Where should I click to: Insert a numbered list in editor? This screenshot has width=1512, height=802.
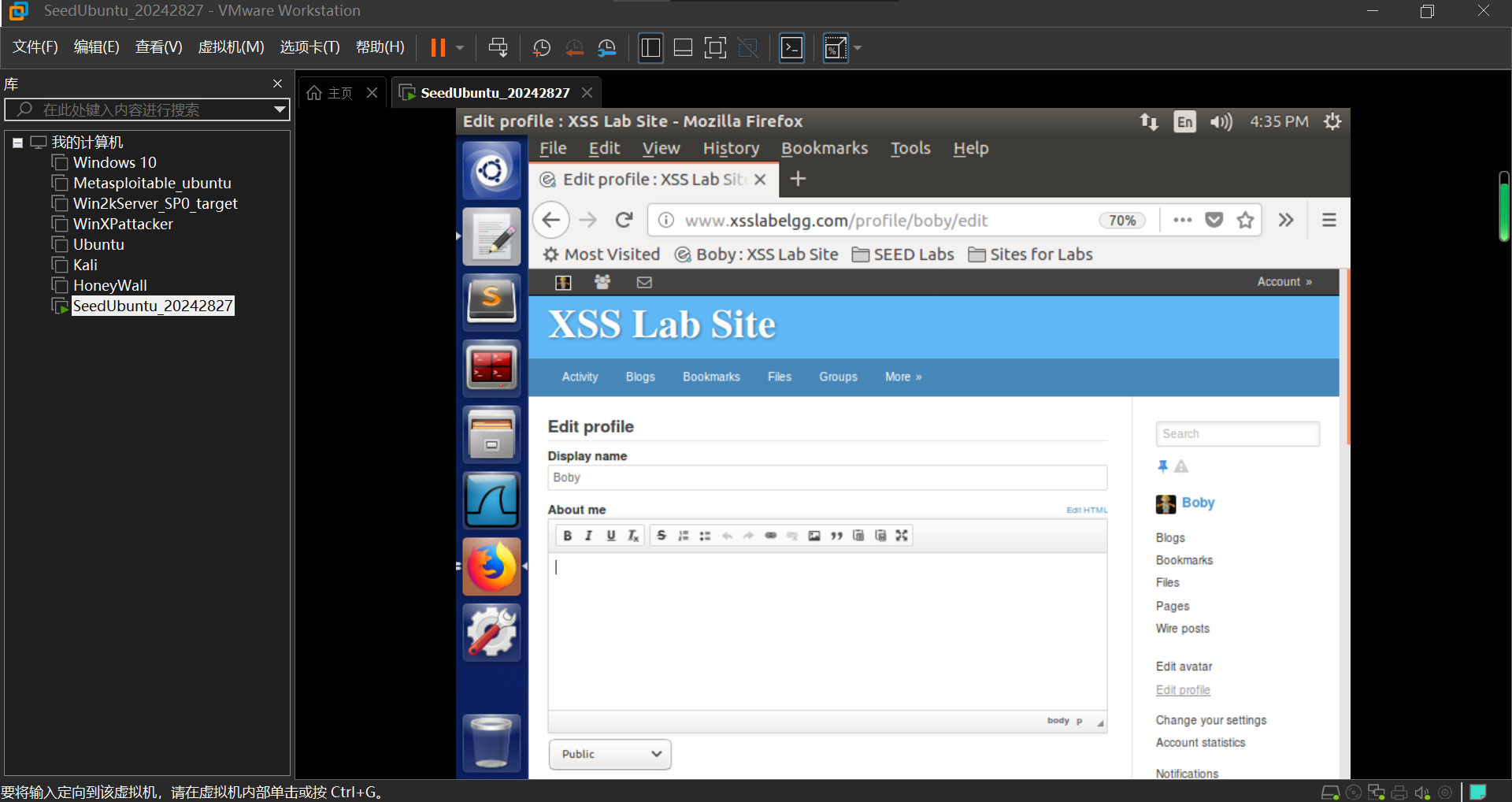[684, 536]
